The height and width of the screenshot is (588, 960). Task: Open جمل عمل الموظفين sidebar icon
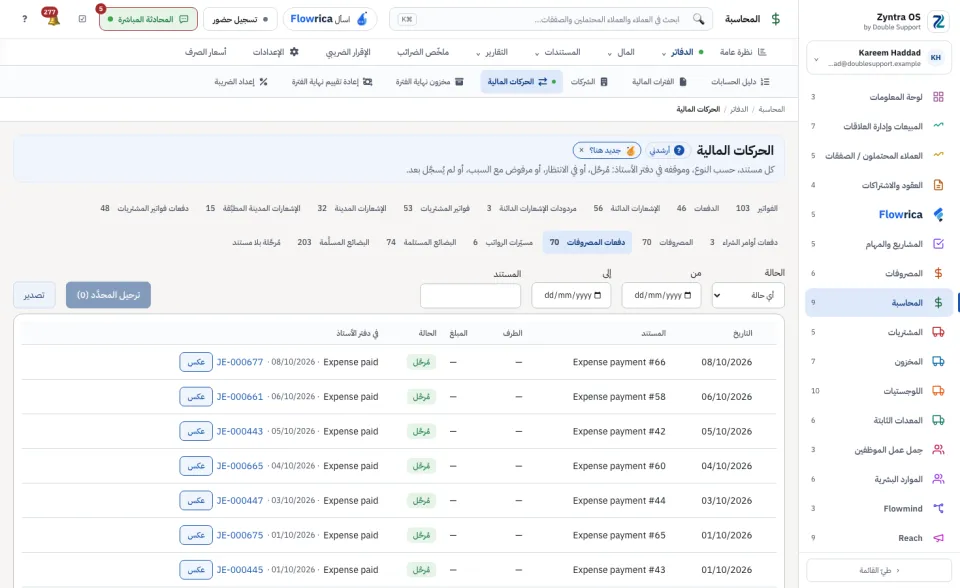[x=938, y=450]
